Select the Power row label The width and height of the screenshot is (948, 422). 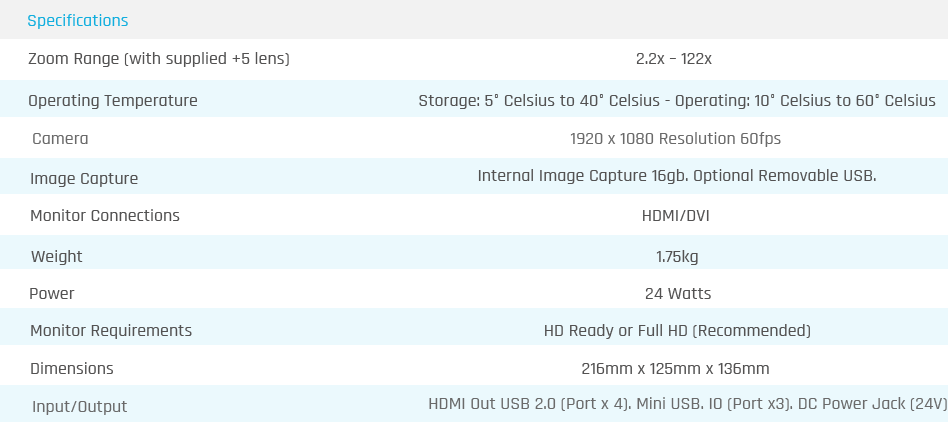coord(51,293)
